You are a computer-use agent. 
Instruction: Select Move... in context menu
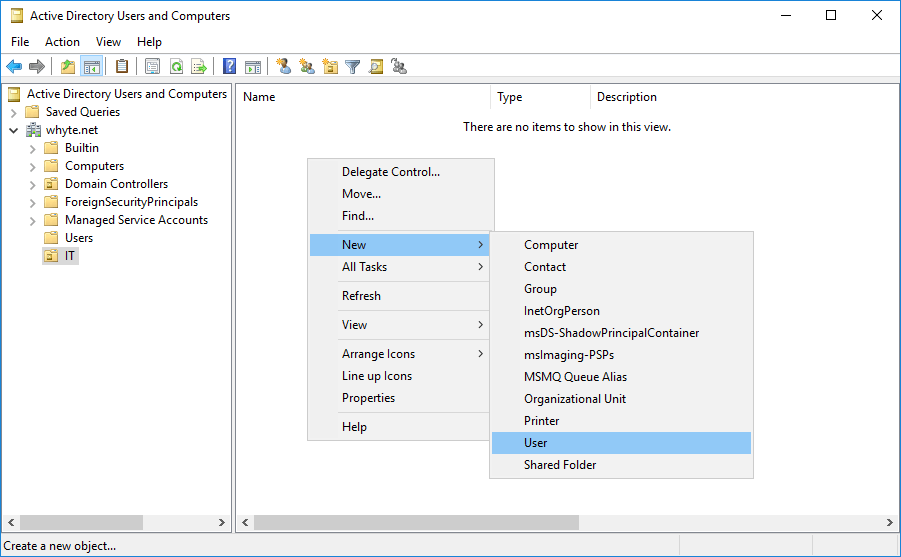[401, 194]
